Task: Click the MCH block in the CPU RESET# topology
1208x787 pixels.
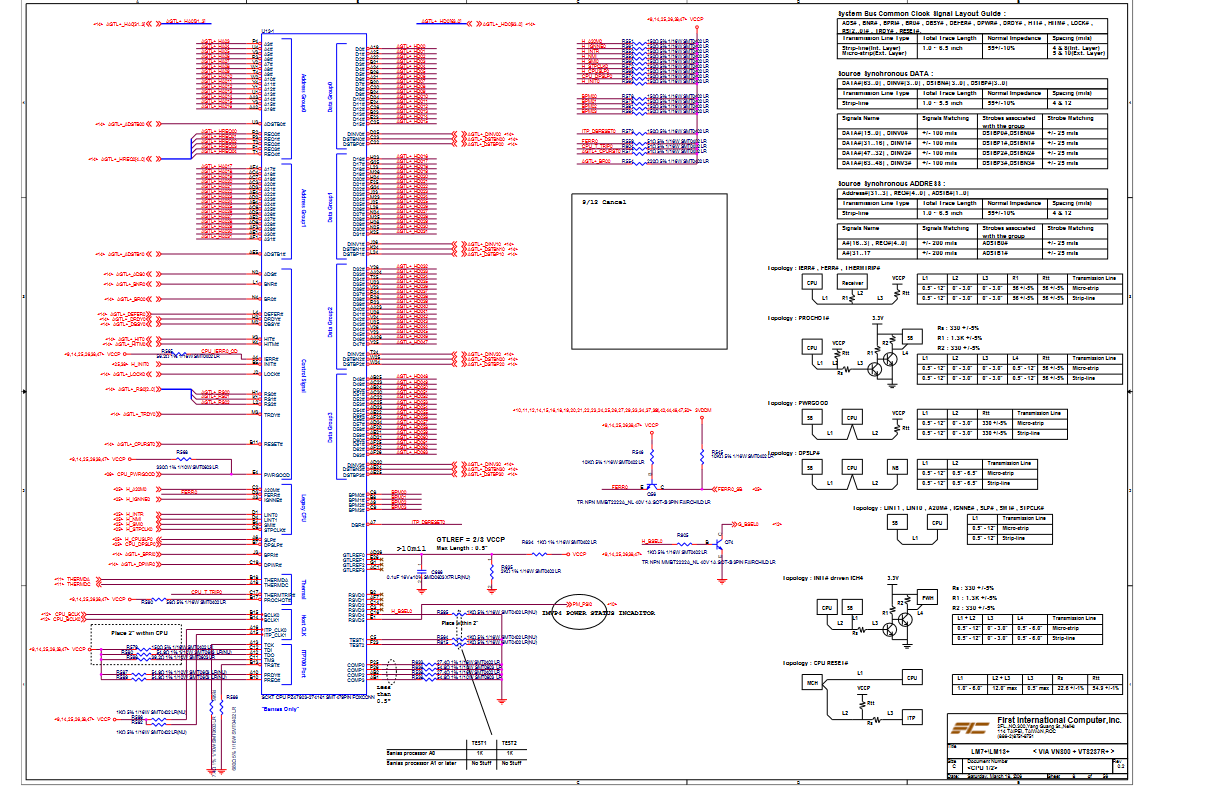Action: click(813, 684)
